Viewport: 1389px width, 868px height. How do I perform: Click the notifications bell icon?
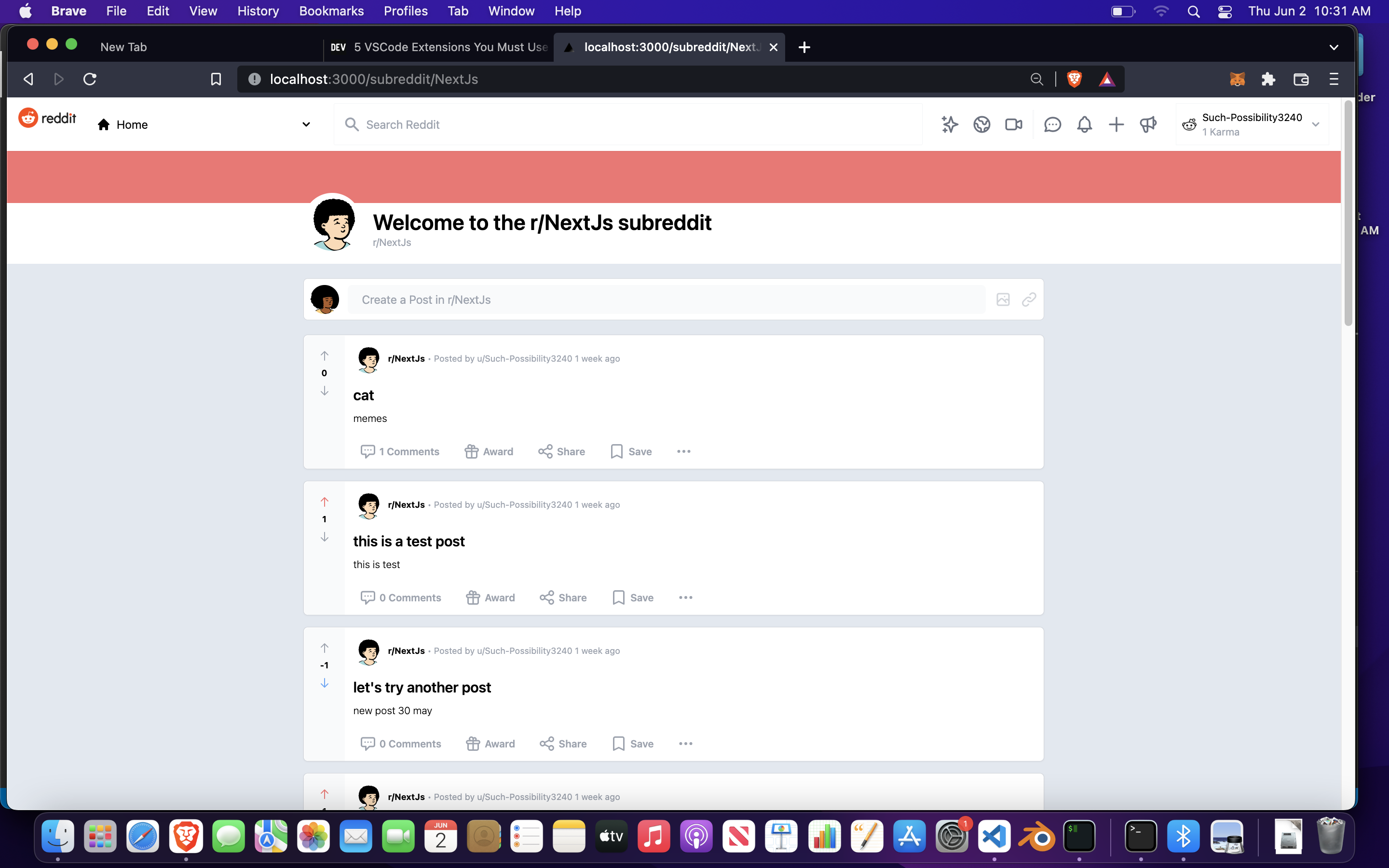click(x=1084, y=124)
